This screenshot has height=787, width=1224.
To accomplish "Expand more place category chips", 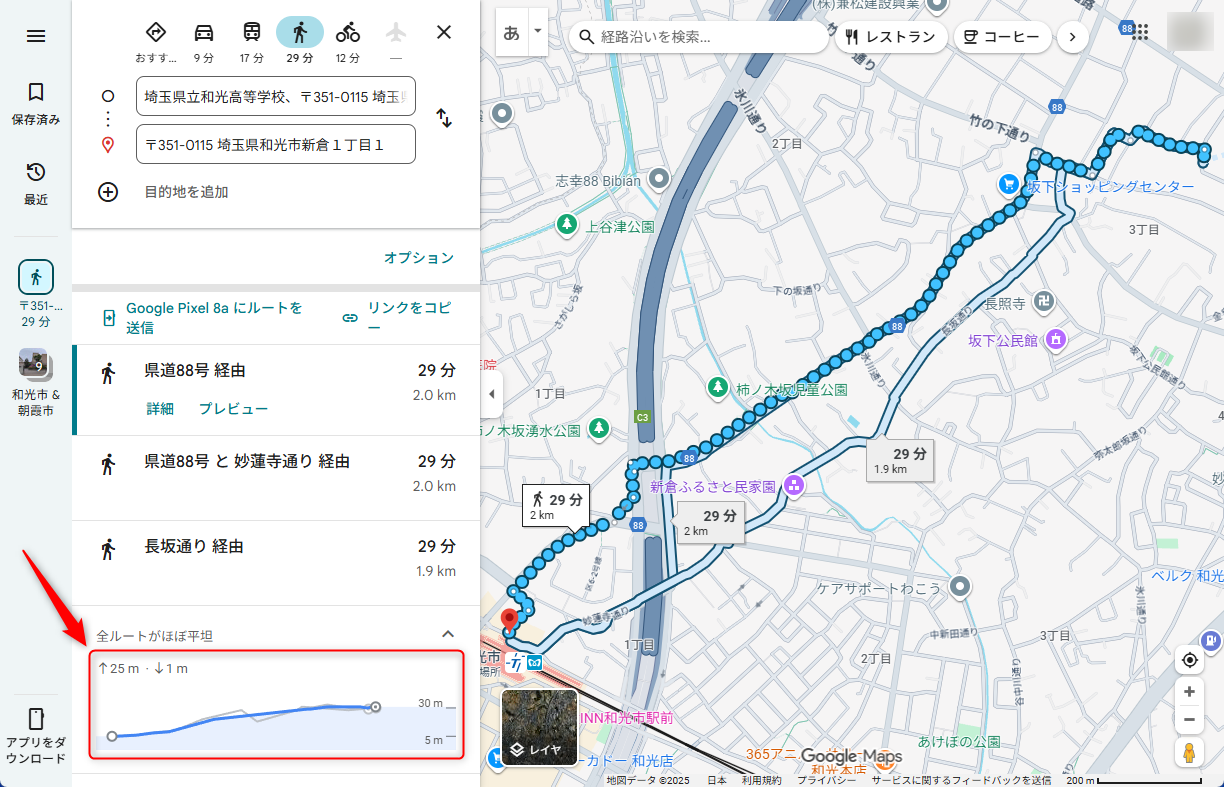I will [1072, 36].
